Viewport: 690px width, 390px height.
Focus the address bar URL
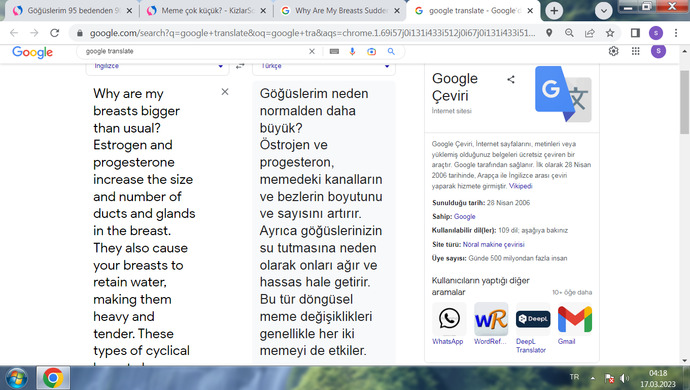click(312, 33)
